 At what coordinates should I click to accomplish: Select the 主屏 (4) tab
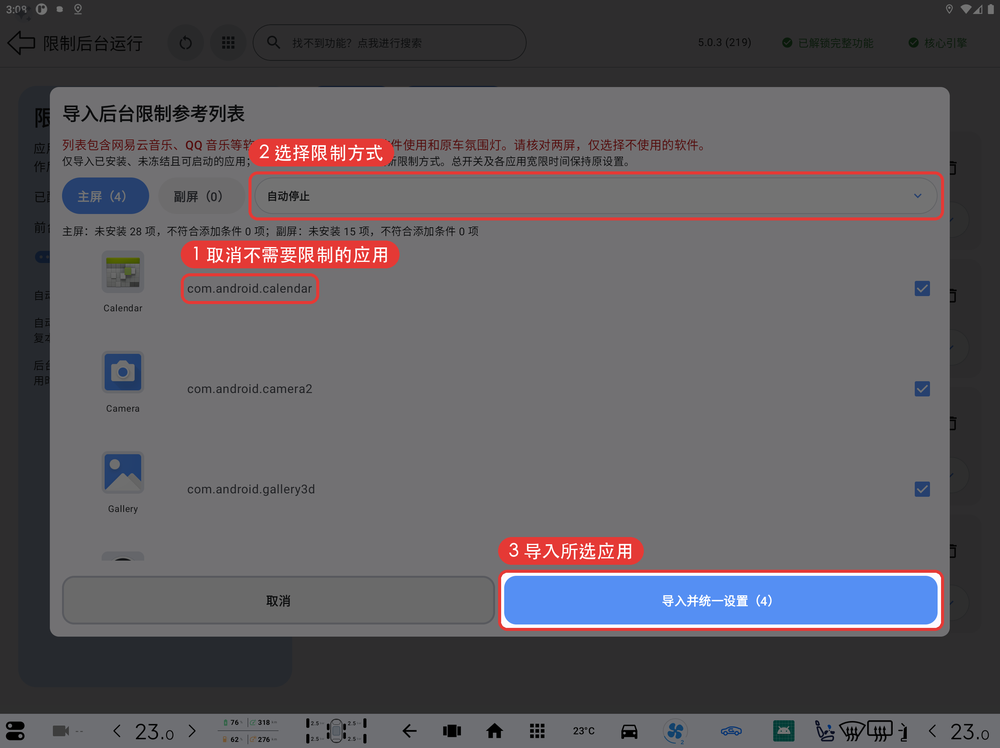105,196
